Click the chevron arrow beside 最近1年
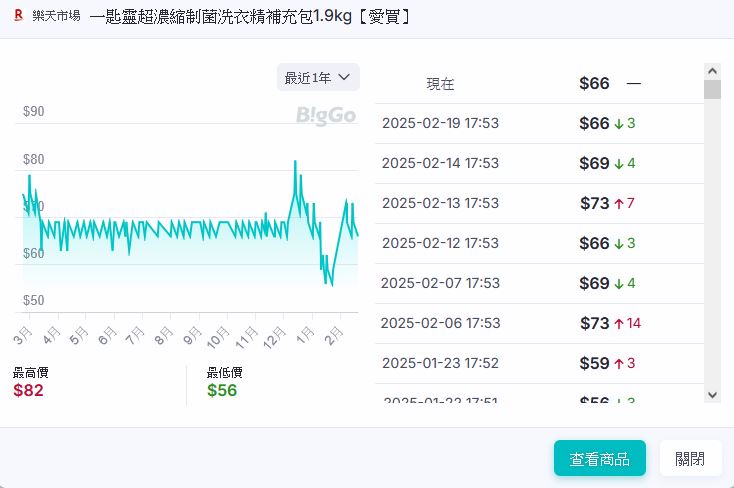 344,78
